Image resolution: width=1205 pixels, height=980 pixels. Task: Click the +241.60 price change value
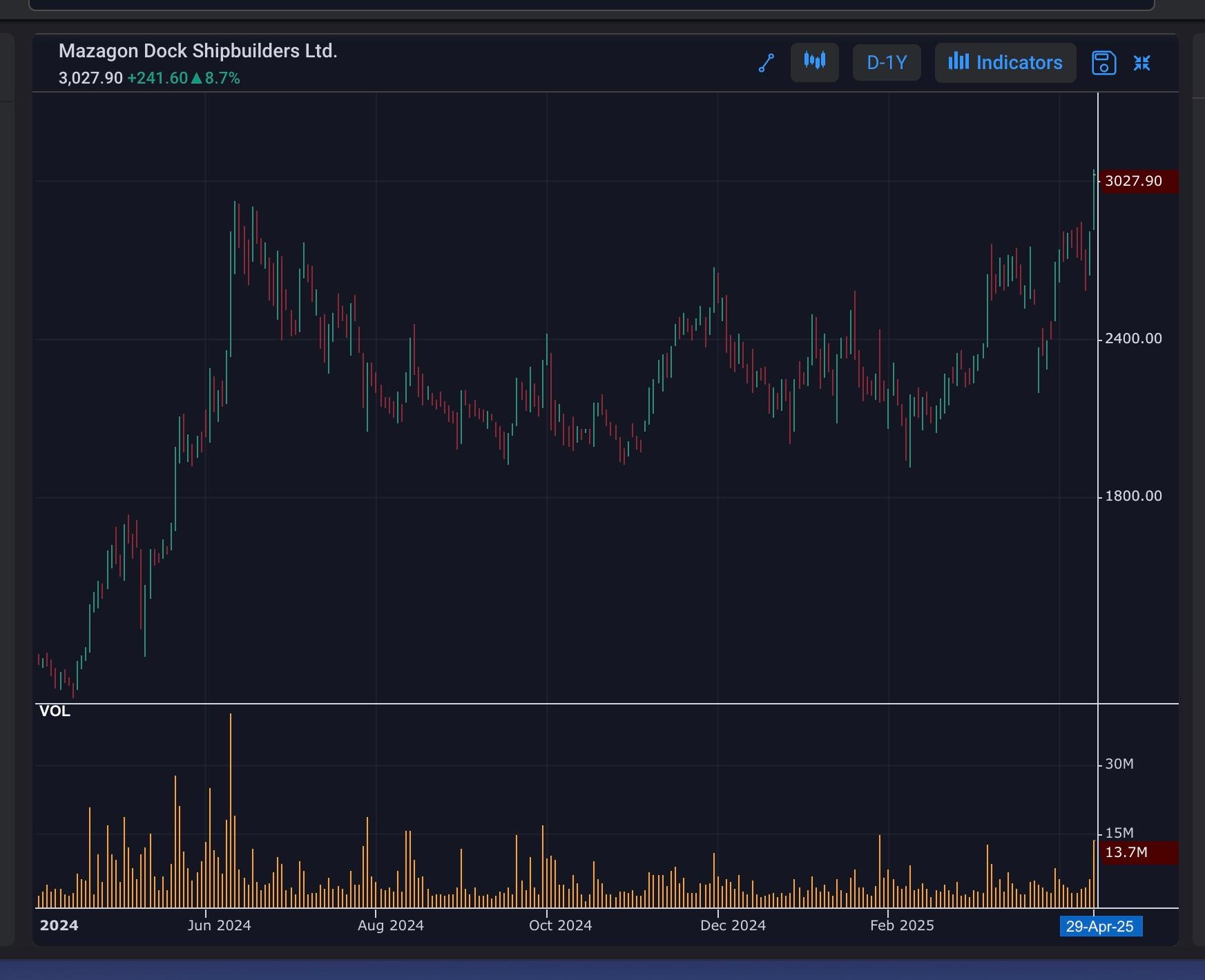click(157, 78)
